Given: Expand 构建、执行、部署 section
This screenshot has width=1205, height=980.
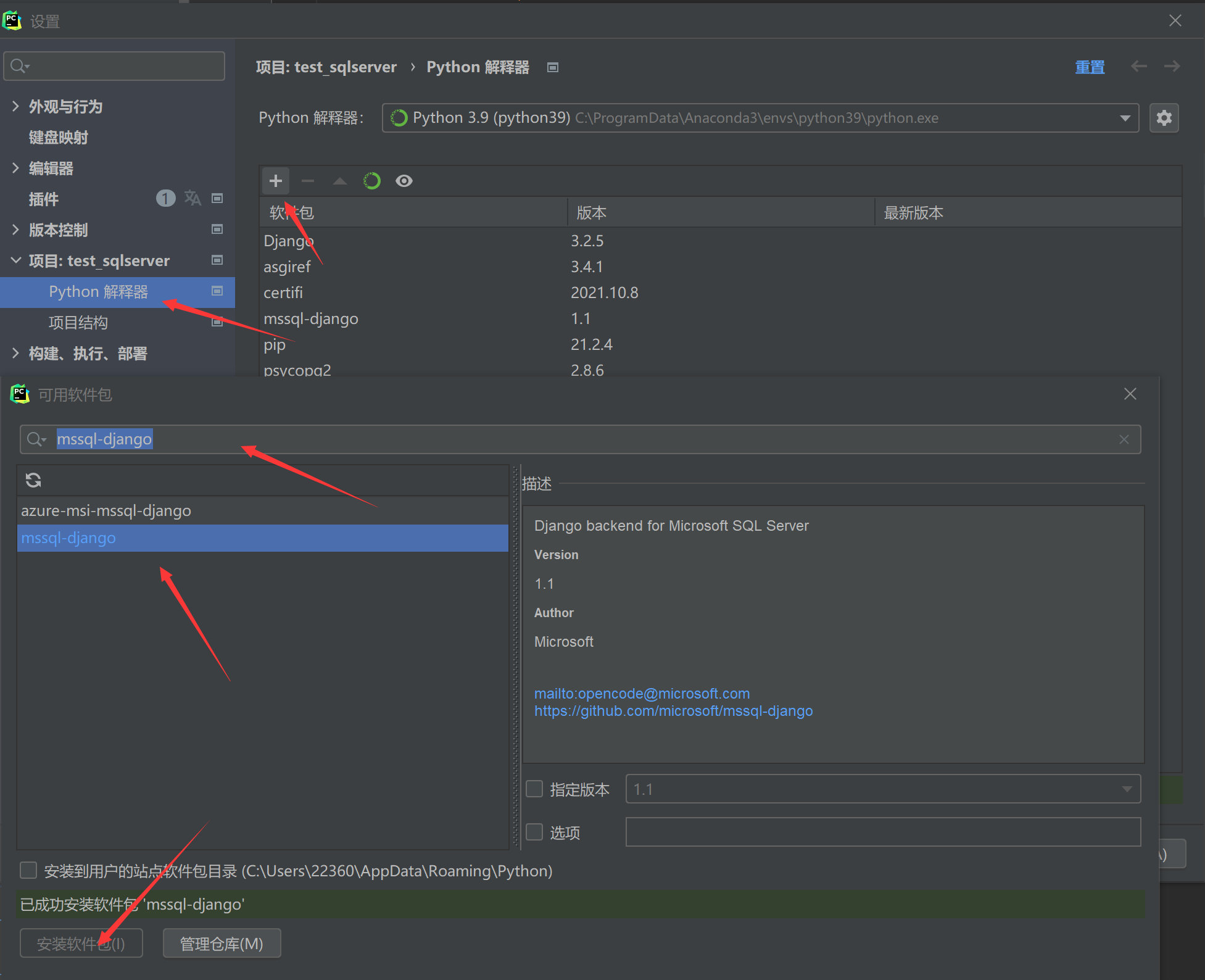Looking at the screenshot, I should [x=15, y=353].
